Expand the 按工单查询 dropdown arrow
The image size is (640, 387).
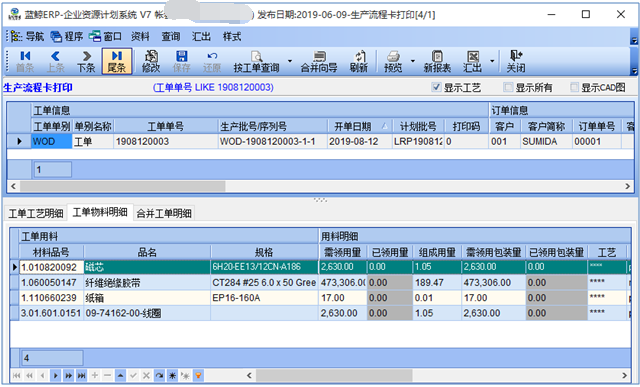pos(290,61)
